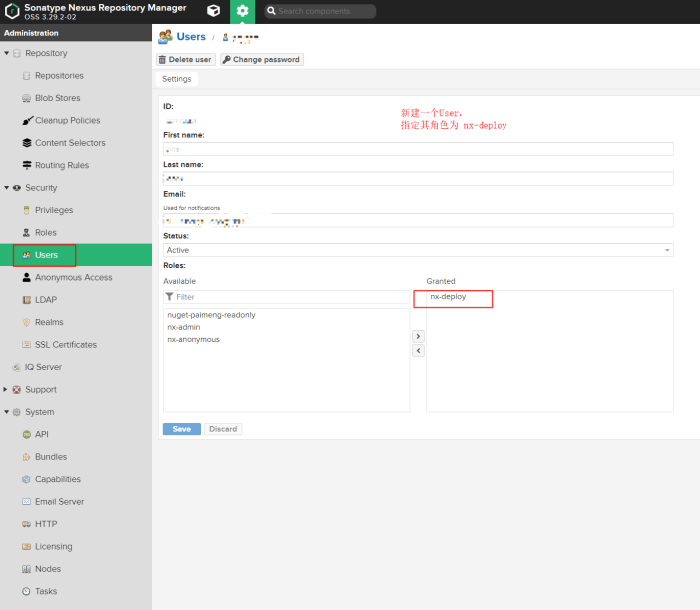Click the Email input field
The width and height of the screenshot is (700, 610).
pyautogui.click(x=418, y=221)
